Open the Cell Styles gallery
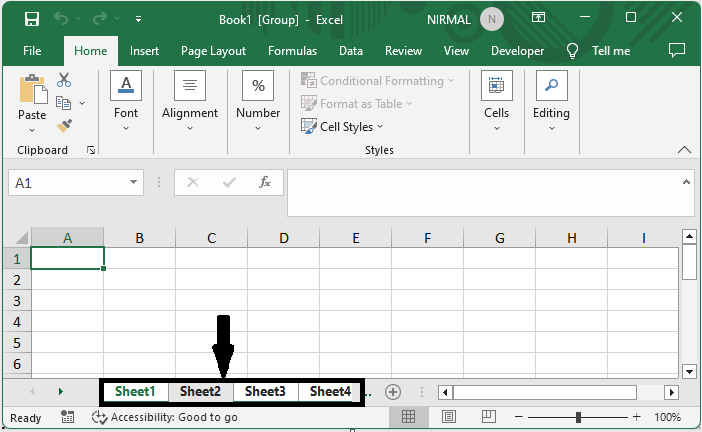Image resolution: width=702 pixels, height=432 pixels. pos(342,127)
